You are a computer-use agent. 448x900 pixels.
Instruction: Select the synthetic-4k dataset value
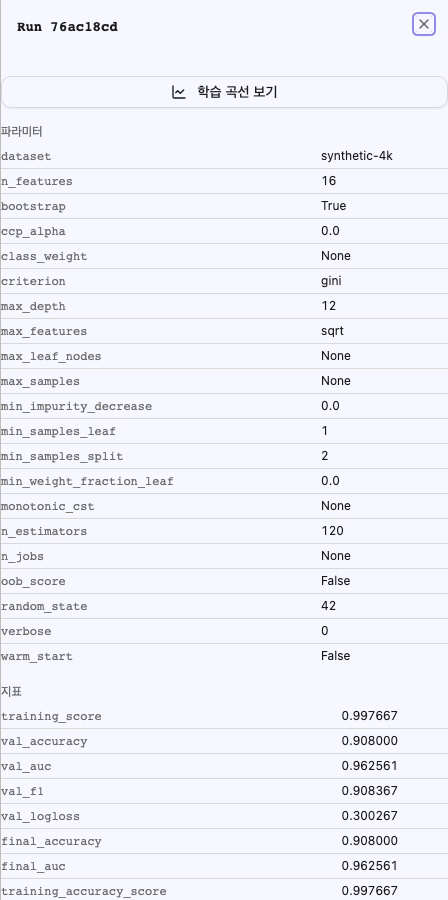coord(357,156)
